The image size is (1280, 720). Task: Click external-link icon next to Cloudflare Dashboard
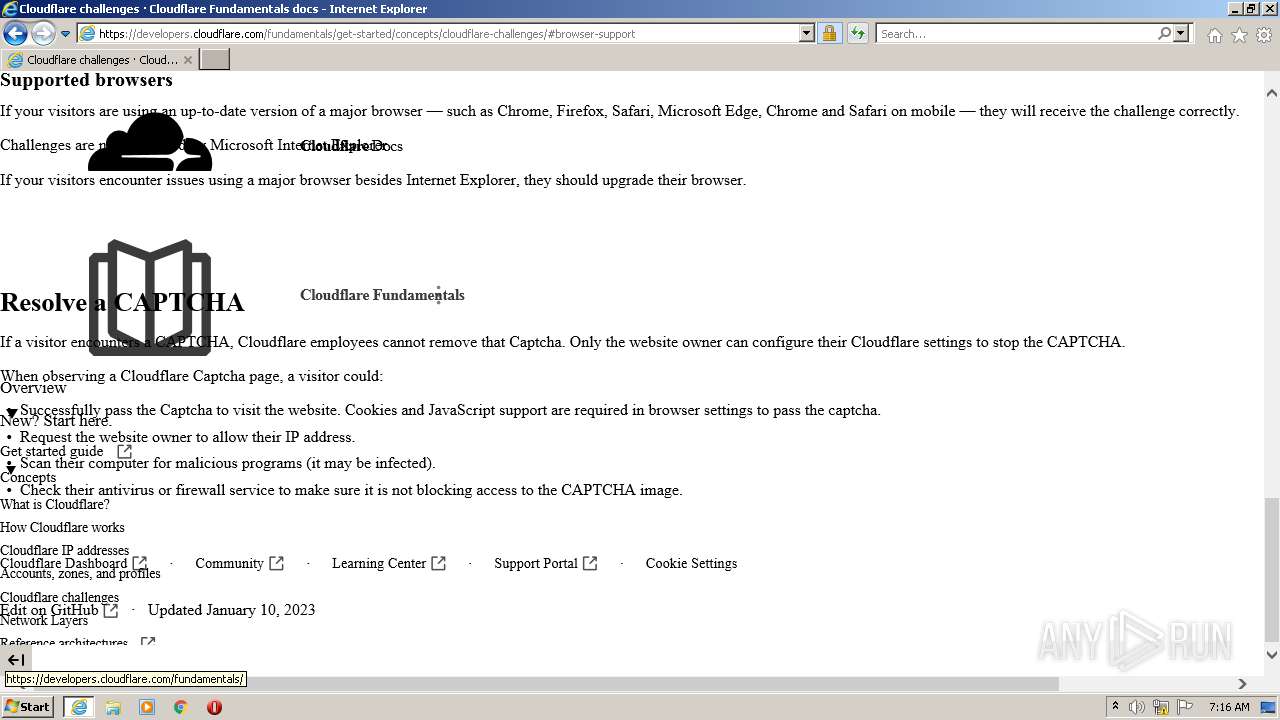[x=140, y=563]
